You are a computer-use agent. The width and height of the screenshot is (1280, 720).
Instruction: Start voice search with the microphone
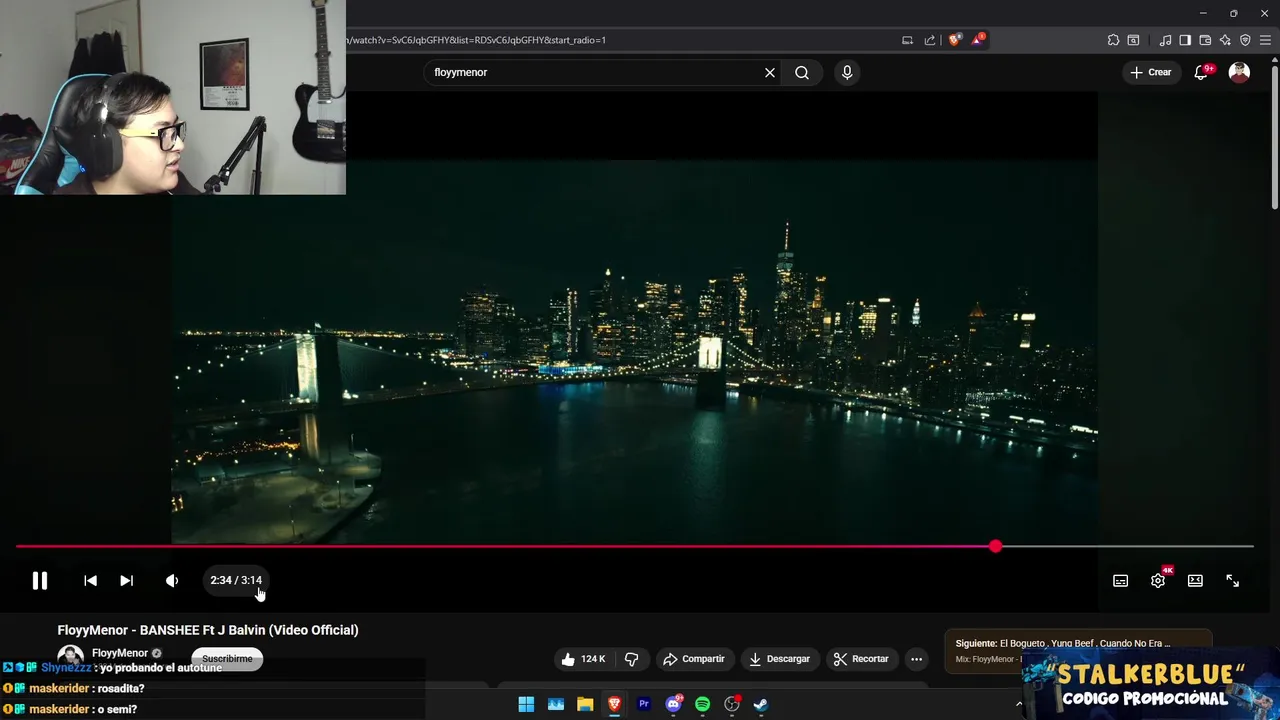coord(847,72)
